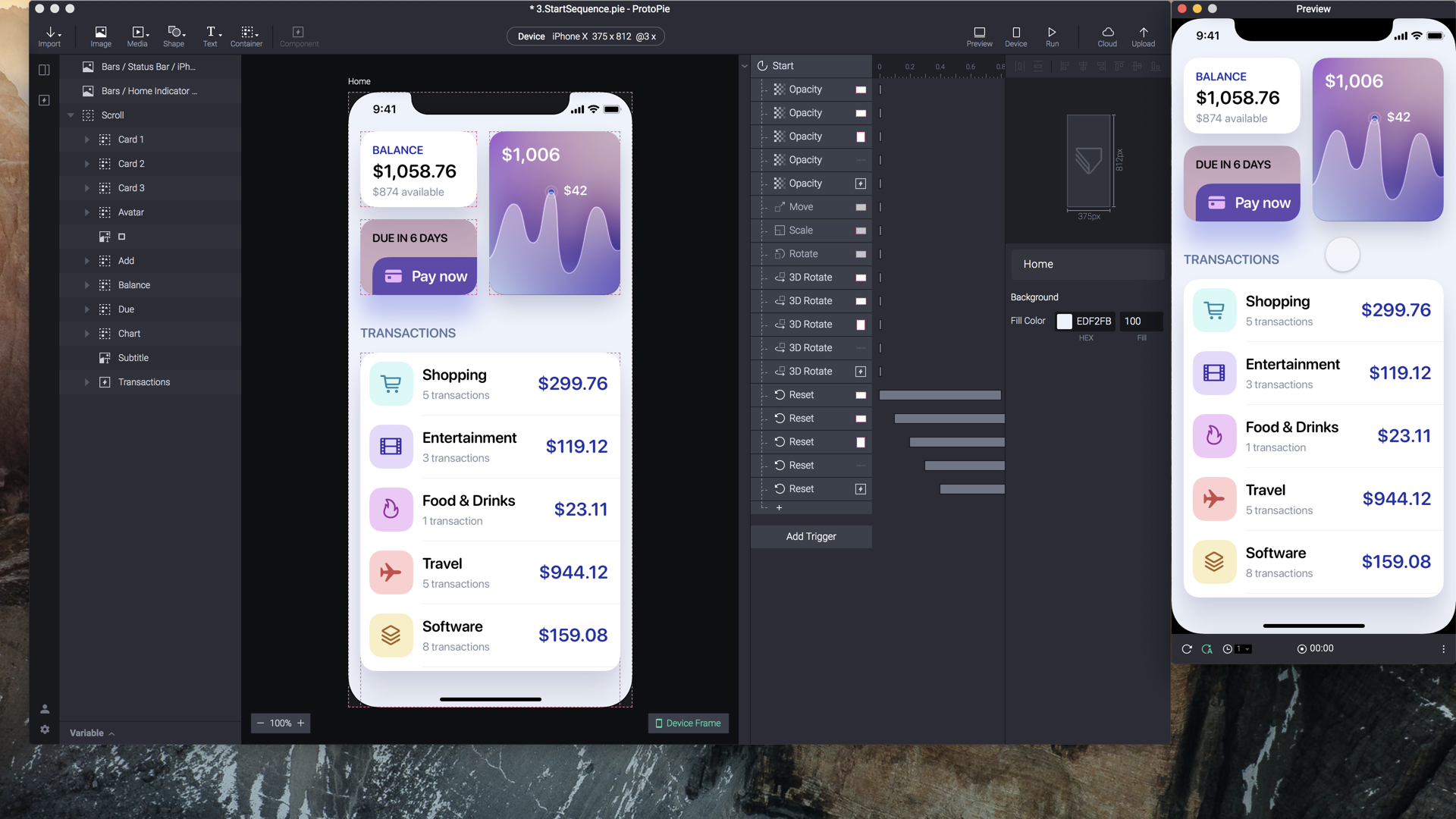Click the Add Trigger button
The height and width of the screenshot is (819, 1456).
coord(811,536)
